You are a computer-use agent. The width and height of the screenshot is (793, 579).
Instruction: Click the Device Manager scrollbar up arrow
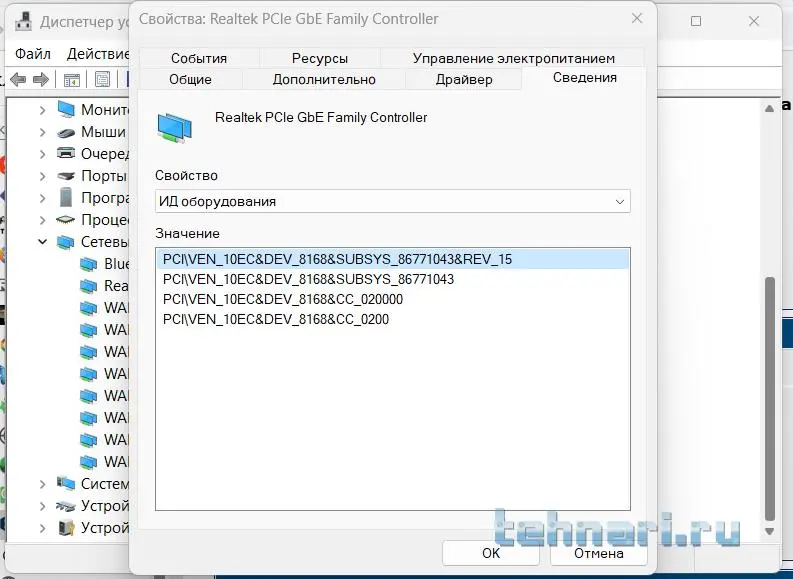769,108
